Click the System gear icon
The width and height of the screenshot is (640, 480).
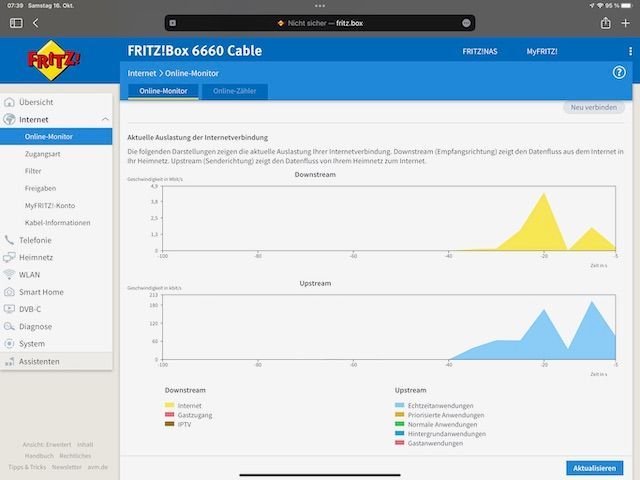[9, 344]
